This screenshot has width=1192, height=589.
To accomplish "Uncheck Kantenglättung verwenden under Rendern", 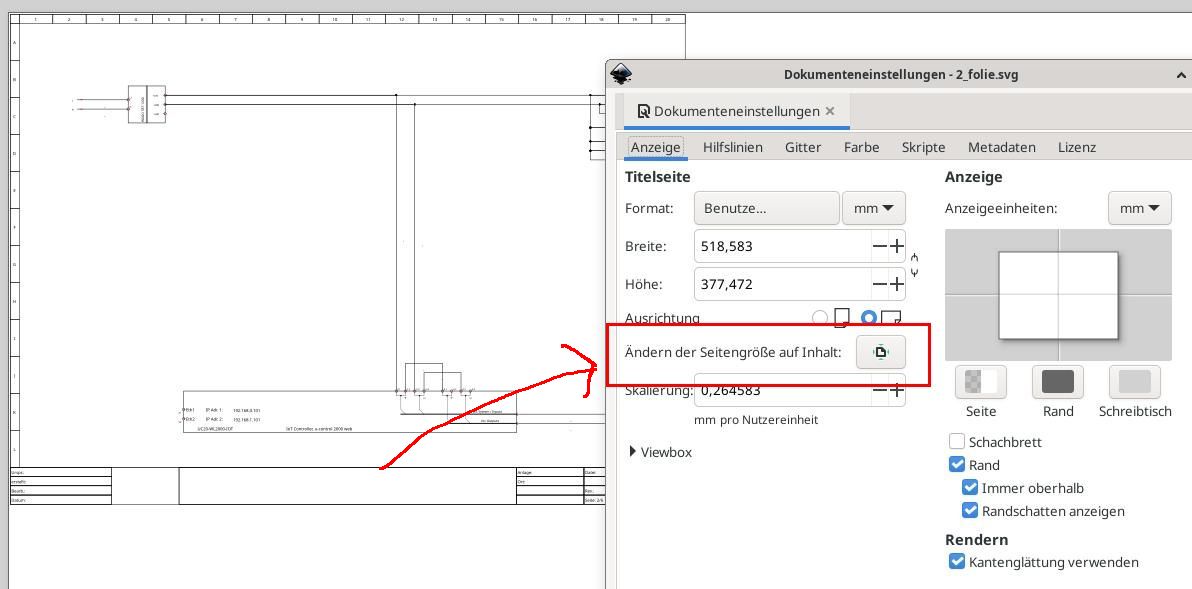I will [x=956, y=562].
